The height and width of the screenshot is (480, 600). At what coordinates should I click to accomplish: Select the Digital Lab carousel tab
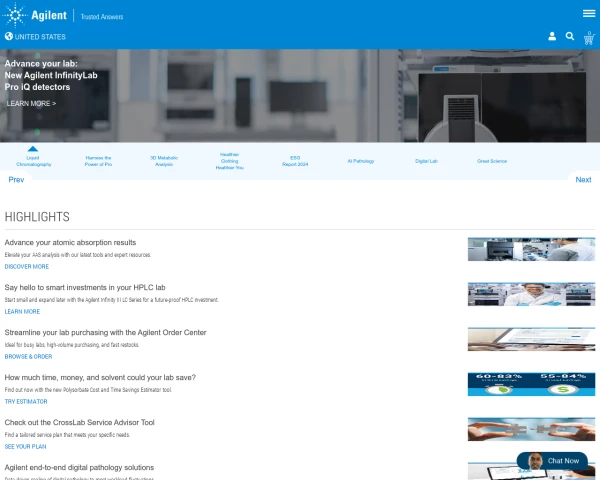coord(426,161)
